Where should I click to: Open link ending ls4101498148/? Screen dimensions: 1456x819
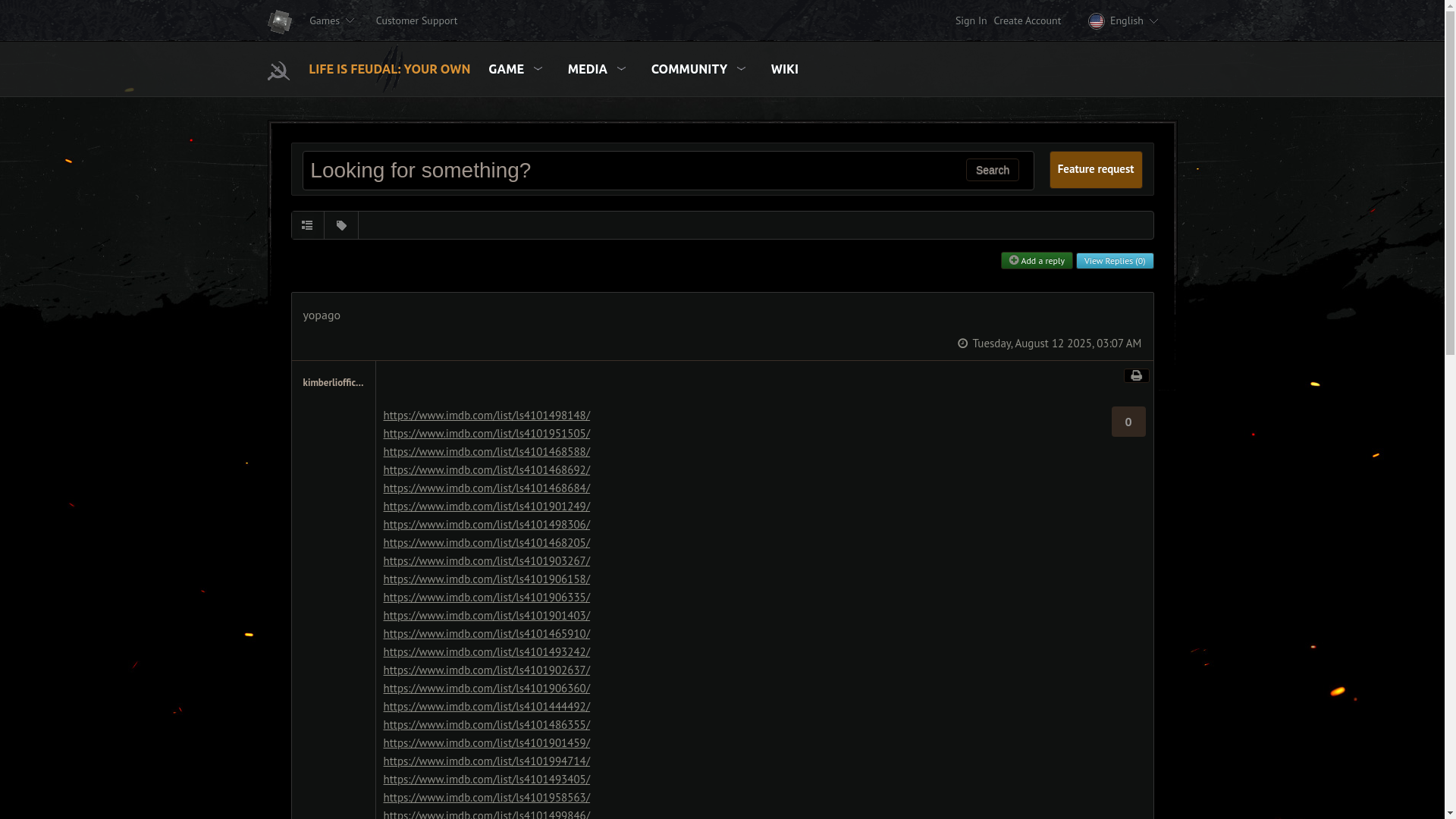click(x=486, y=416)
